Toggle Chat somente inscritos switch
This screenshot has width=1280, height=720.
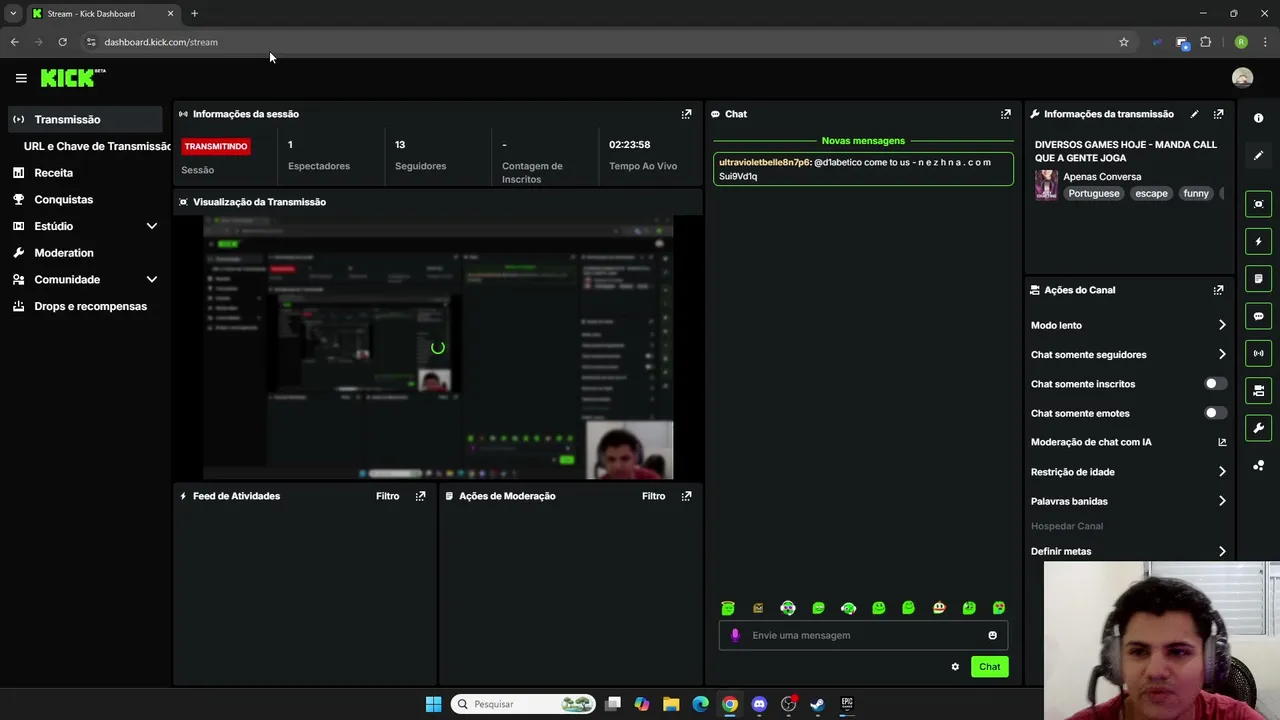(x=1215, y=384)
